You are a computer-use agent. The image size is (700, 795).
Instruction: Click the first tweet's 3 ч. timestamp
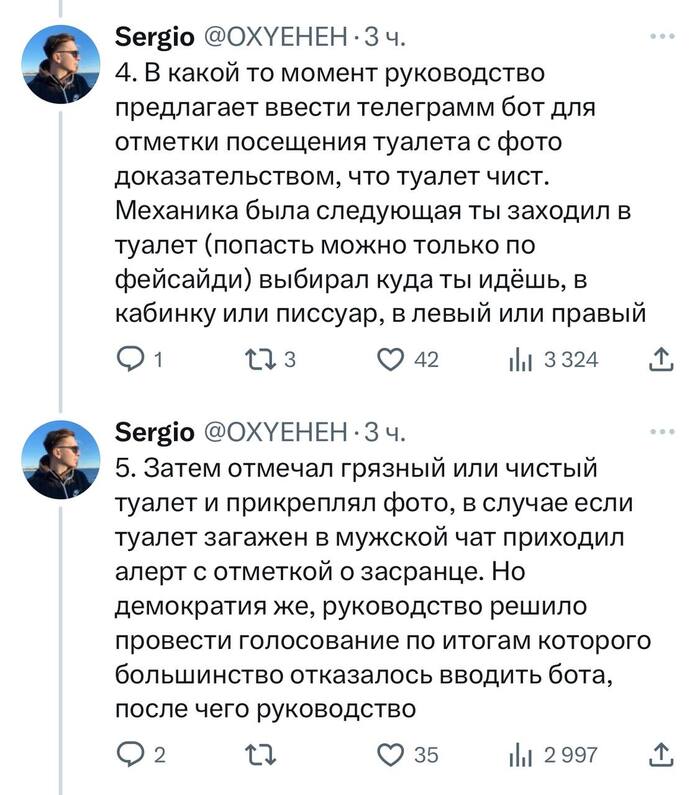pyautogui.click(x=385, y=38)
